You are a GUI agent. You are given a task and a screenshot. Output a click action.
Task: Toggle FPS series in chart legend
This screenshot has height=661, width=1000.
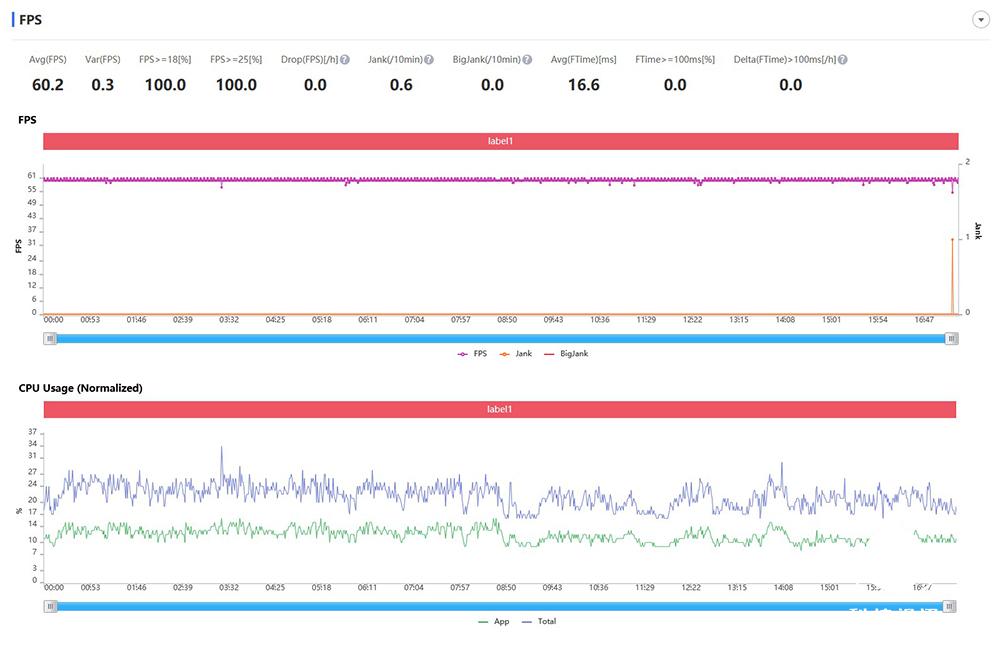click(472, 353)
